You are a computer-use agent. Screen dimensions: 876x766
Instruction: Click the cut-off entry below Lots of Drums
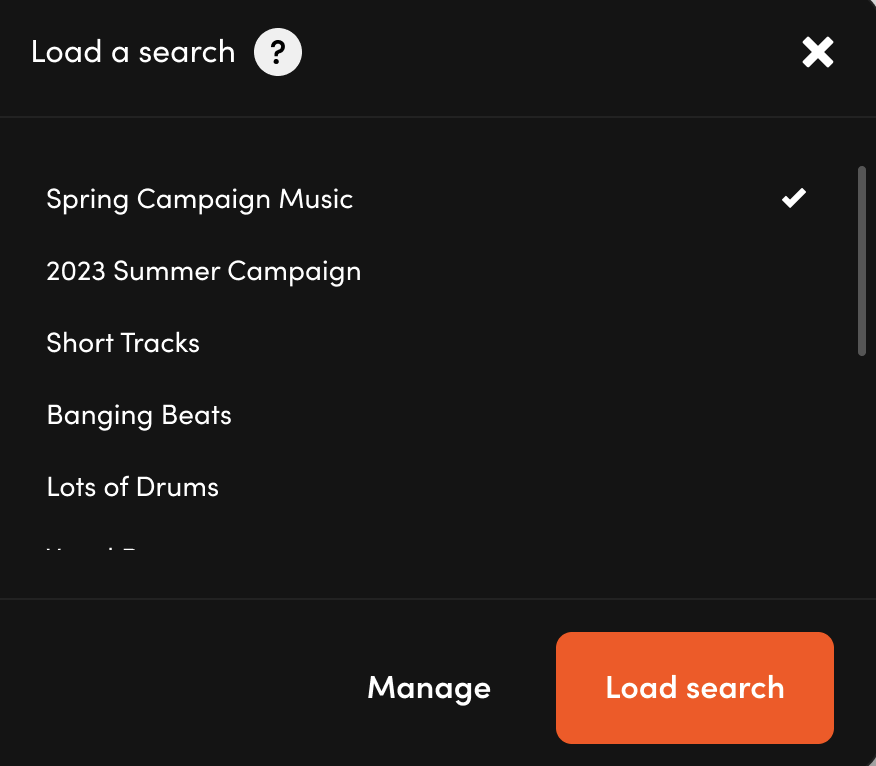point(426,545)
